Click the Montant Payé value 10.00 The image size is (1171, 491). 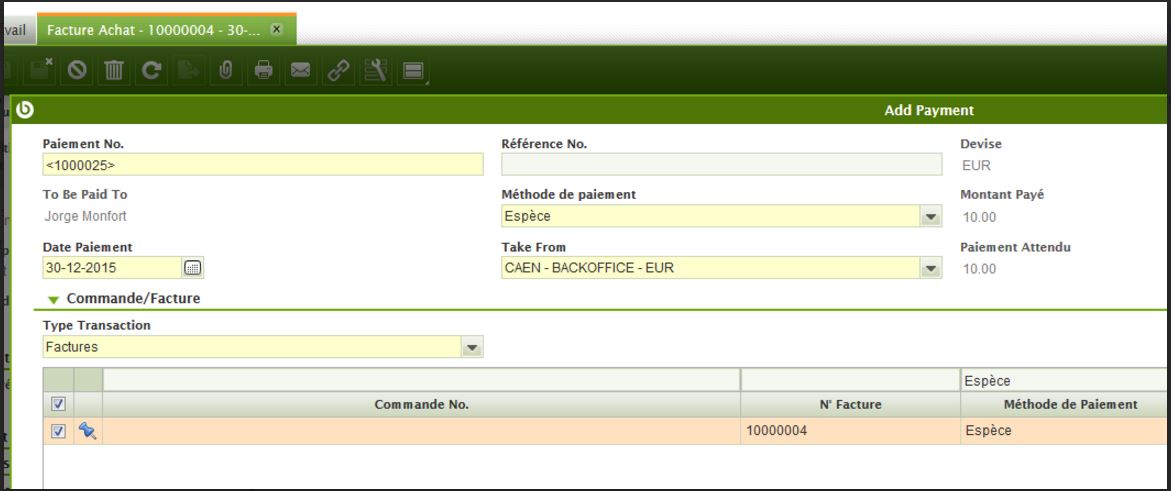979,217
